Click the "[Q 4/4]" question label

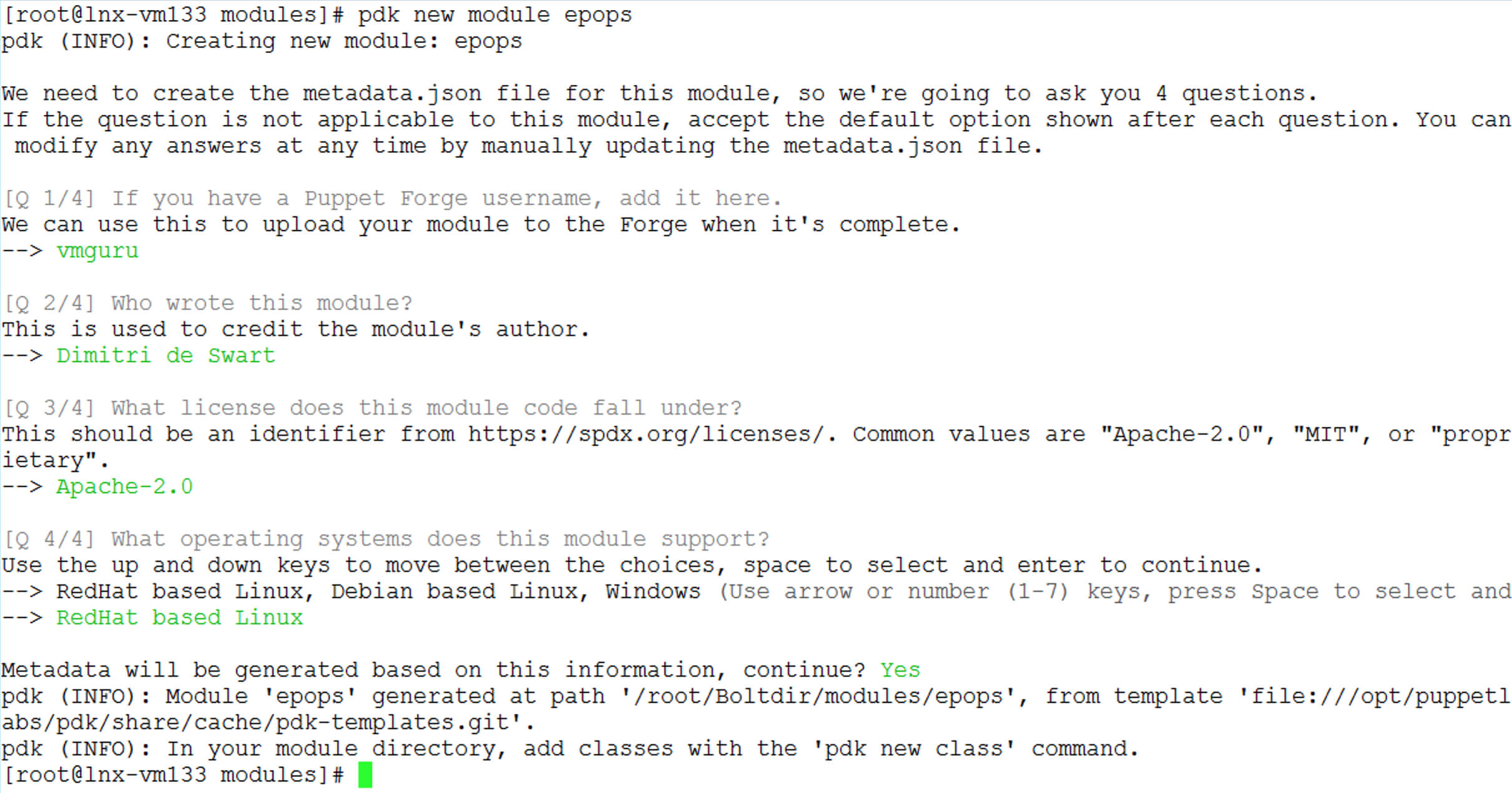coord(49,539)
